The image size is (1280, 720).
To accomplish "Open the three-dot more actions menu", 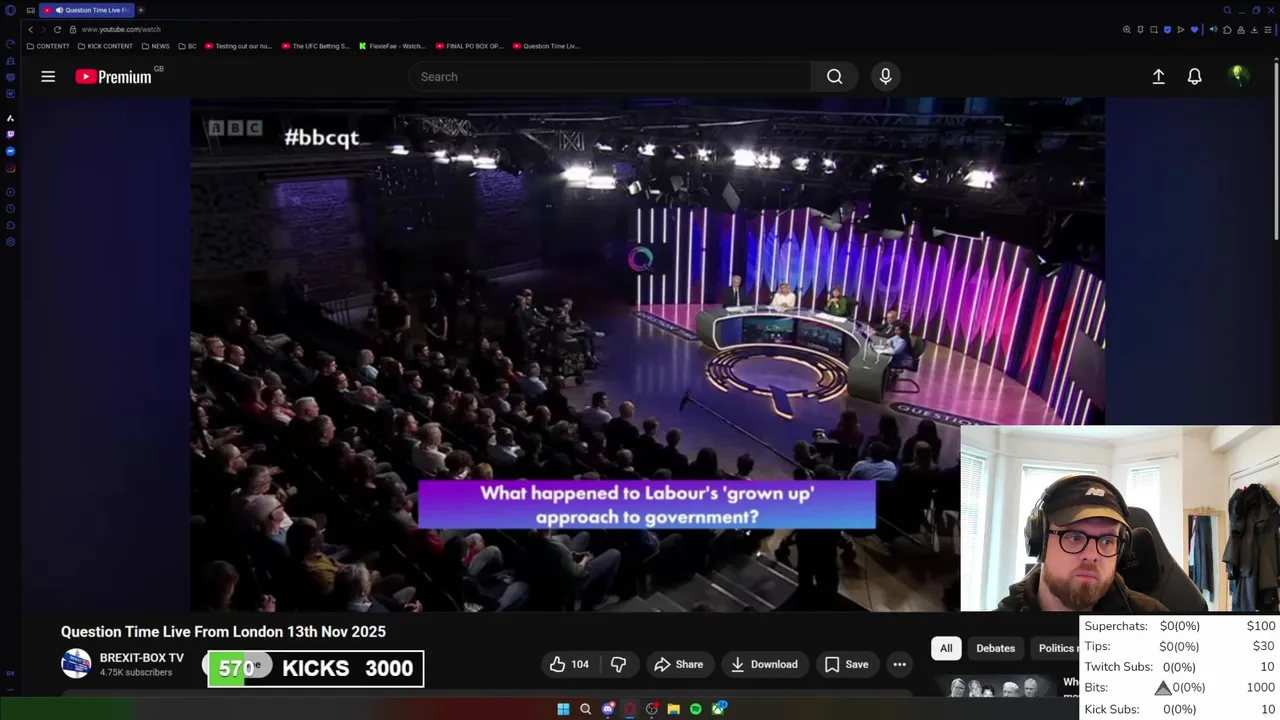I will 899,664.
